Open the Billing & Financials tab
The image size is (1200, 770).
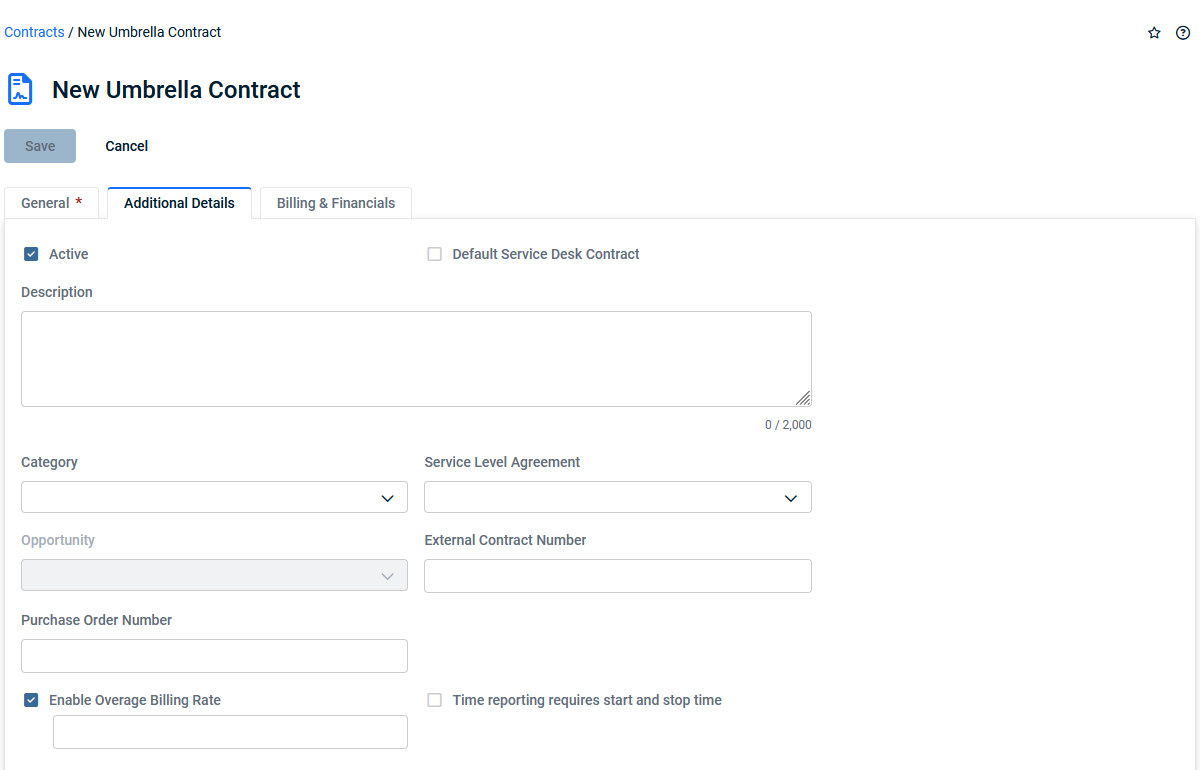coord(336,203)
